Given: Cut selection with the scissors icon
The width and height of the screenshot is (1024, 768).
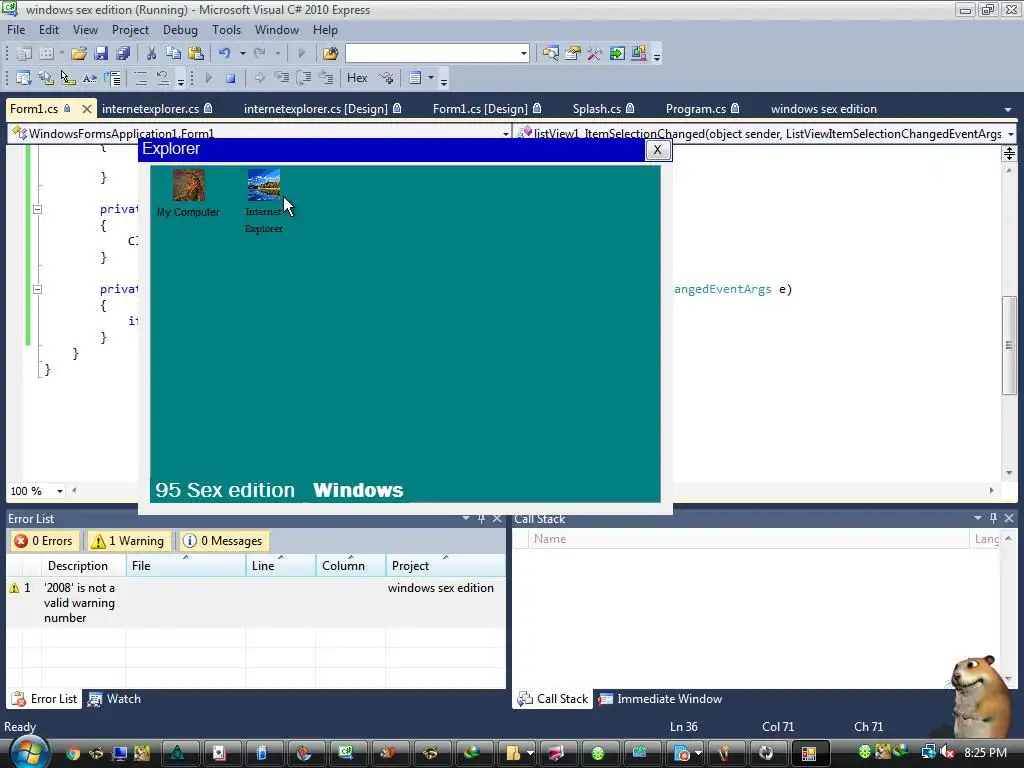Looking at the screenshot, I should pyautogui.click(x=151, y=54).
